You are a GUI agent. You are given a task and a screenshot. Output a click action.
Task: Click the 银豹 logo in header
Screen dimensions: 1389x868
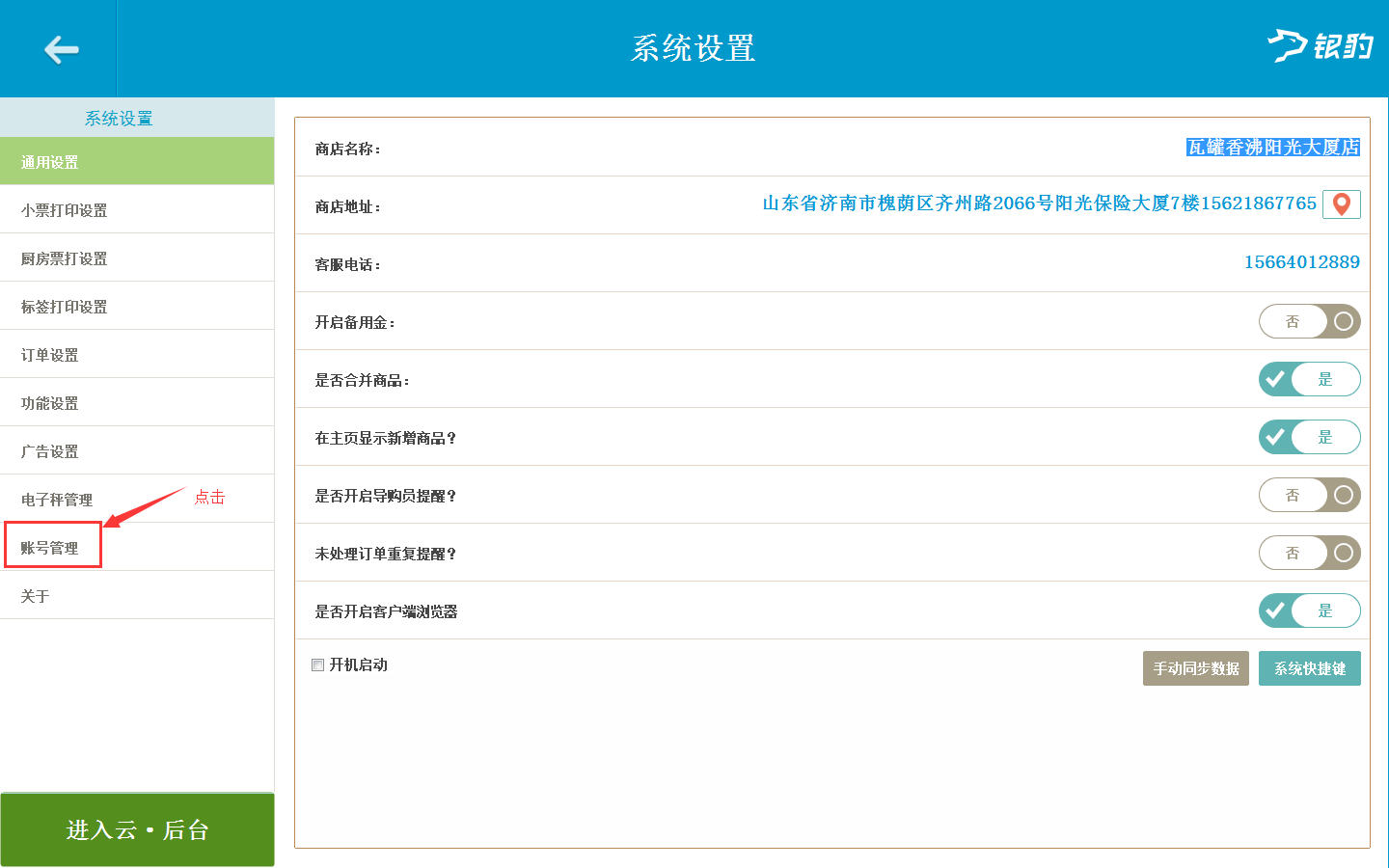tap(1320, 45)
